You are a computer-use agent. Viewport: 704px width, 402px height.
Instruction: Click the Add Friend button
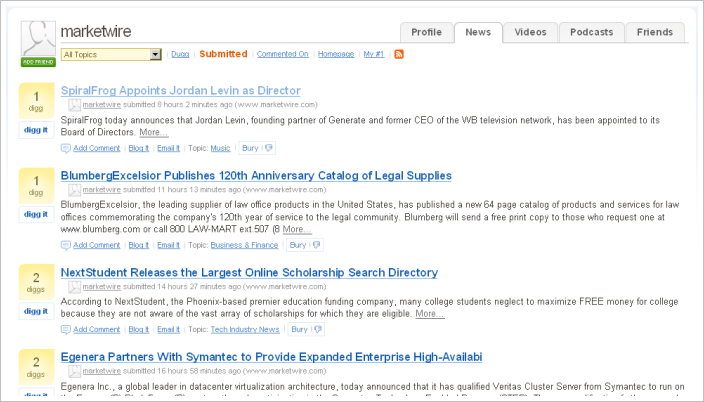pyautogui.click(x=38, y=62)
